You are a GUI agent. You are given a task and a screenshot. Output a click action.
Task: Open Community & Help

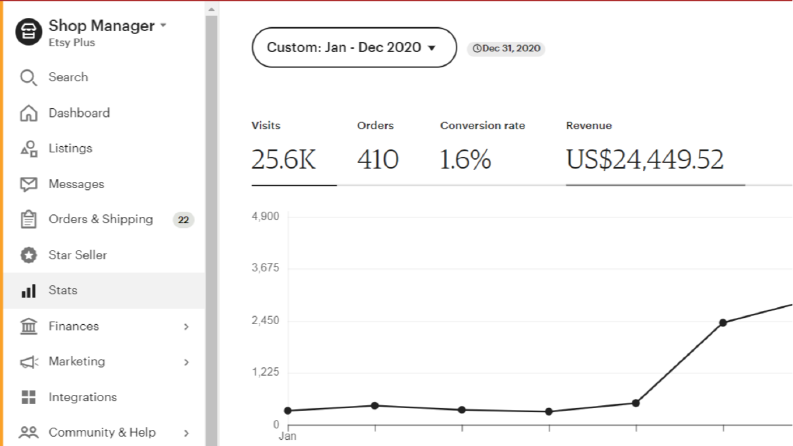102,432
